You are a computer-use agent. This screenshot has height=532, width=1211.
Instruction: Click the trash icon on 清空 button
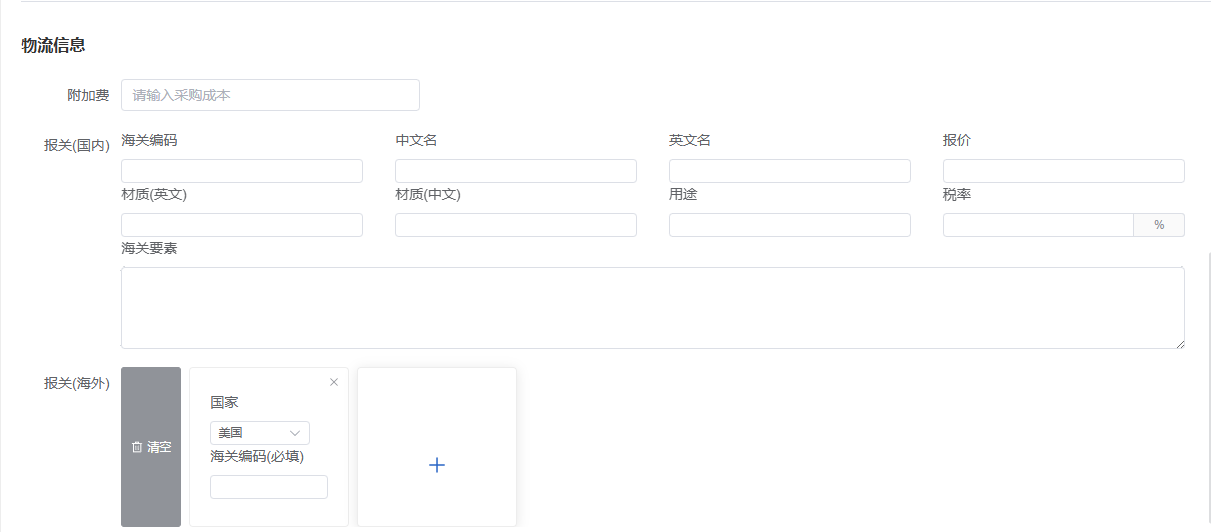[x=137, y=447]
